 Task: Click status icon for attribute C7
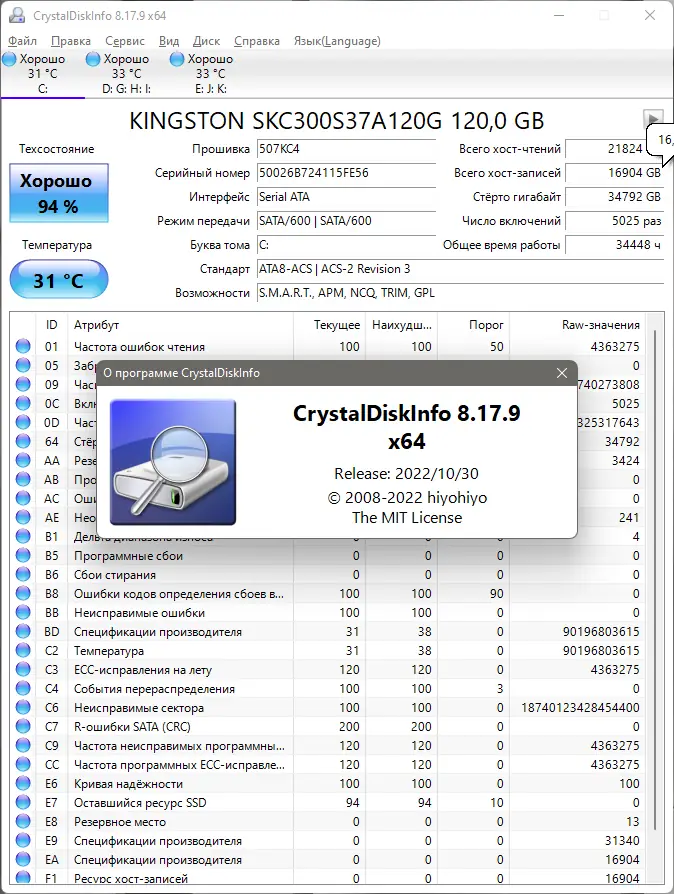pos(23,726)
